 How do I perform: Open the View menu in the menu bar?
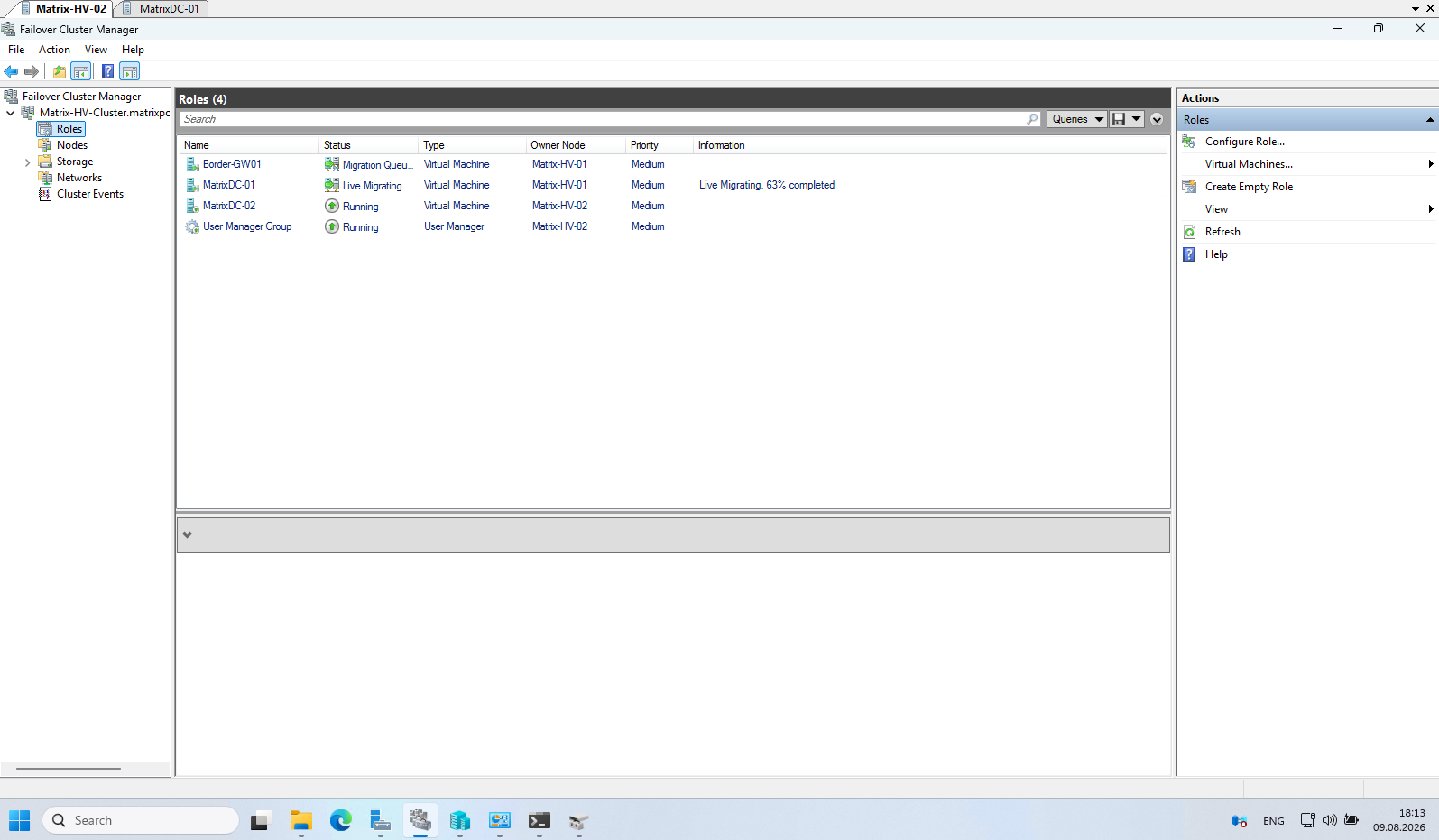point(96,50)
